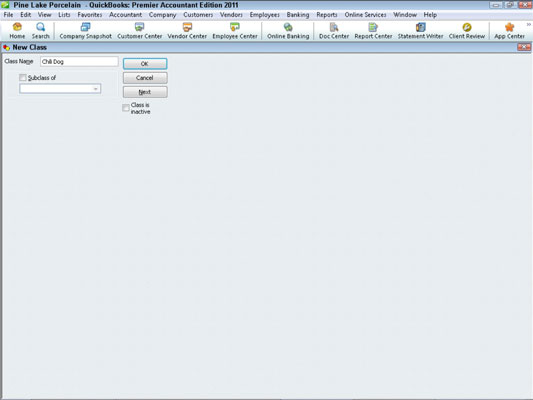Enable the Subclass of checkbox
This screenshot has width=533, height=400.
pos(23,78)
